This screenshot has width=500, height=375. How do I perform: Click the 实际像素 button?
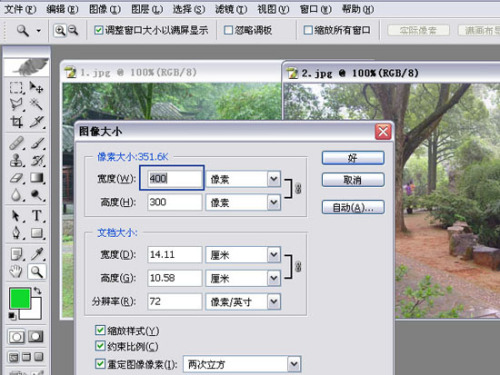point(418,31)
